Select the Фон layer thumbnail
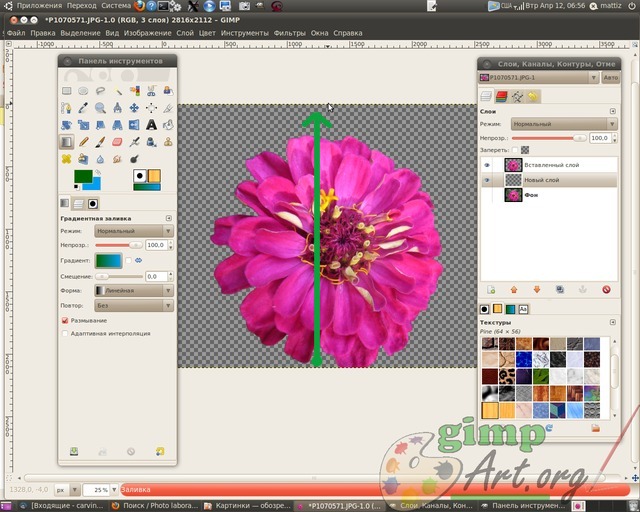The width and height of the screenshot is (640, 512). pos(513,195)
